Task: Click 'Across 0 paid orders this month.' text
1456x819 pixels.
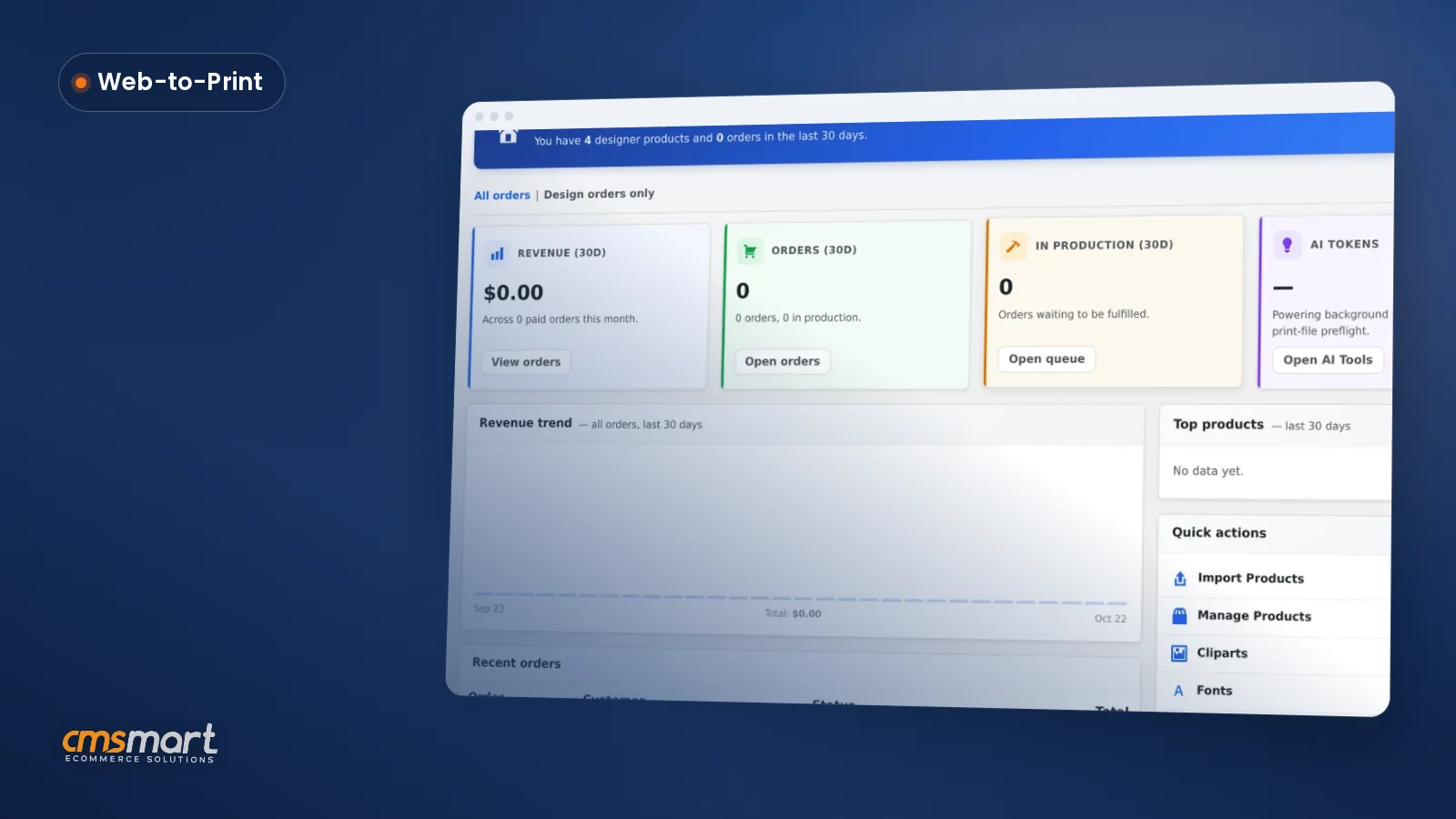Action: [560, 319]
